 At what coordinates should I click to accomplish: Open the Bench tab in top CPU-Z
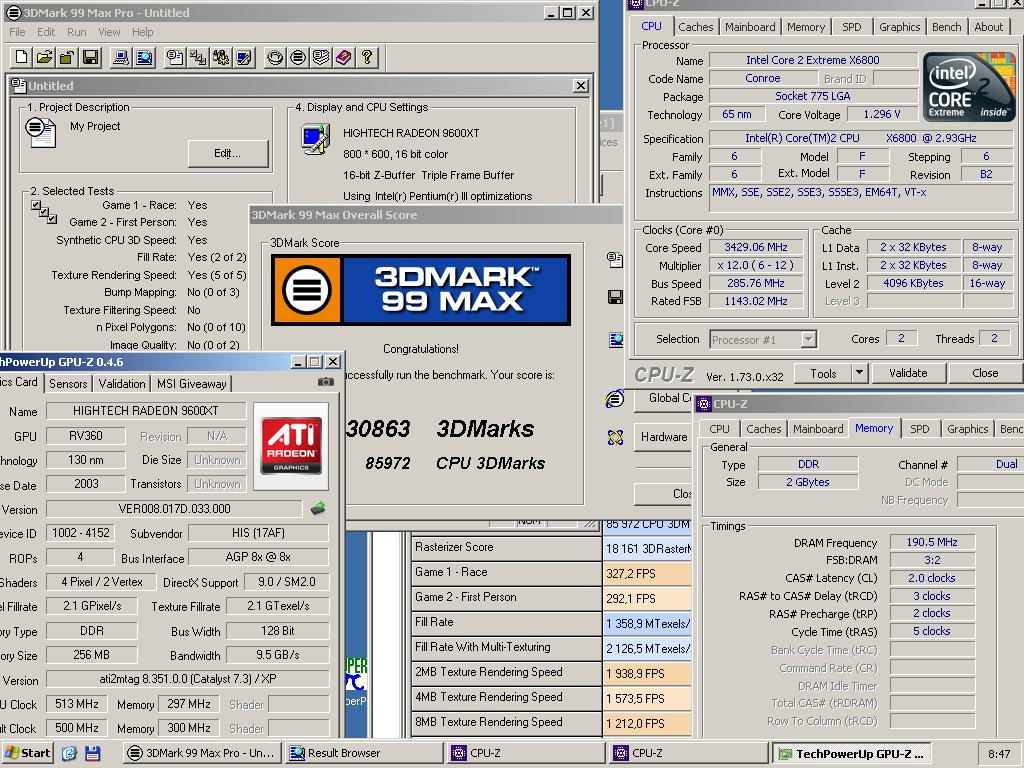point(946,27)
